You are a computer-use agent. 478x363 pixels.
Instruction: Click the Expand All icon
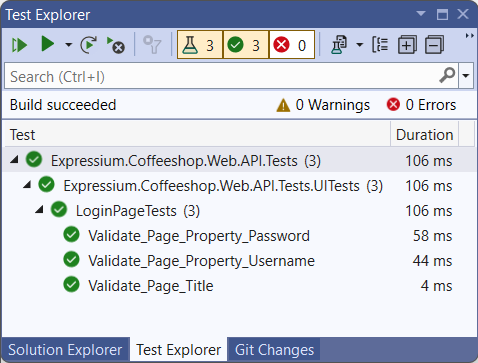tap(407, 45)
